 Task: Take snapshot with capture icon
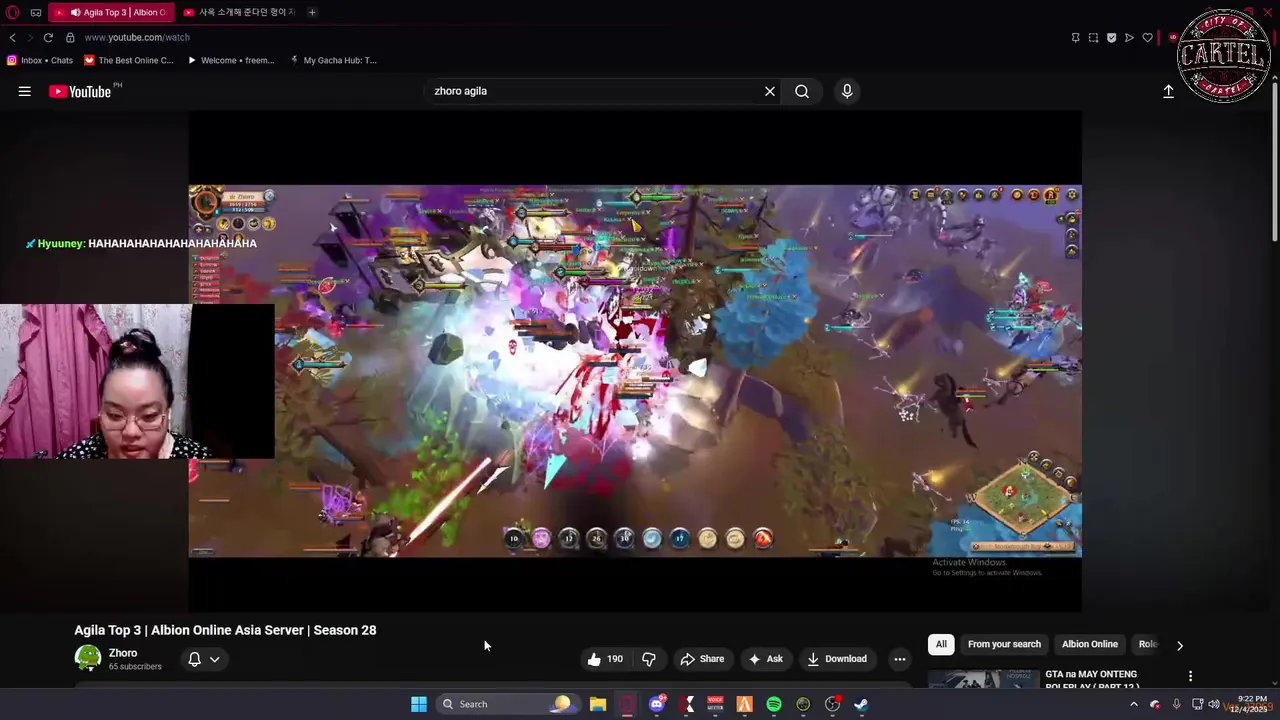[1093, 37]
